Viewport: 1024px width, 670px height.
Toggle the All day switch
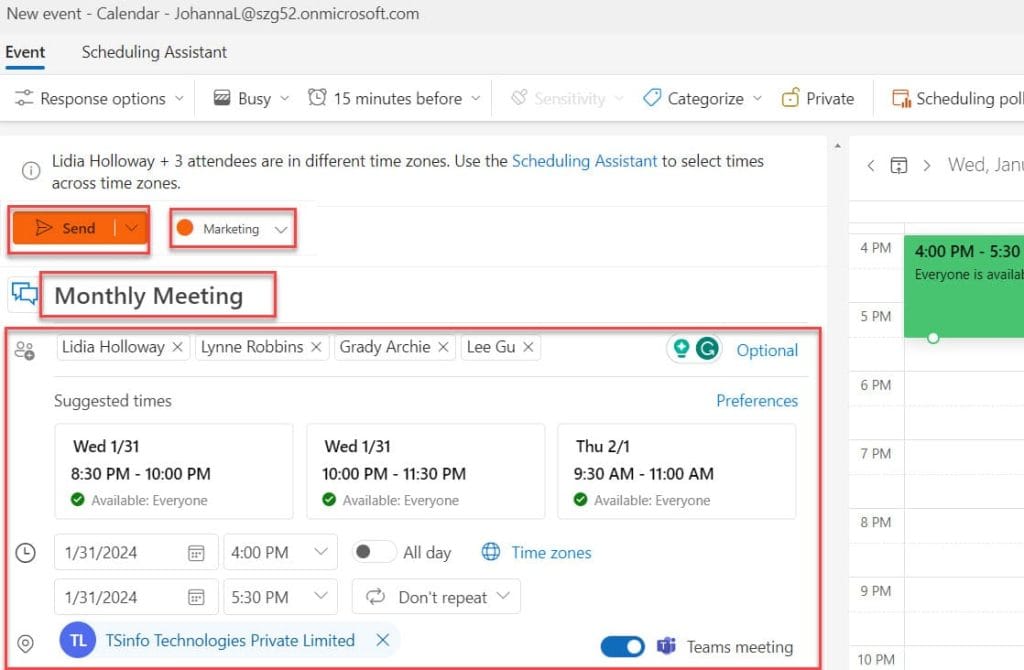374,552
